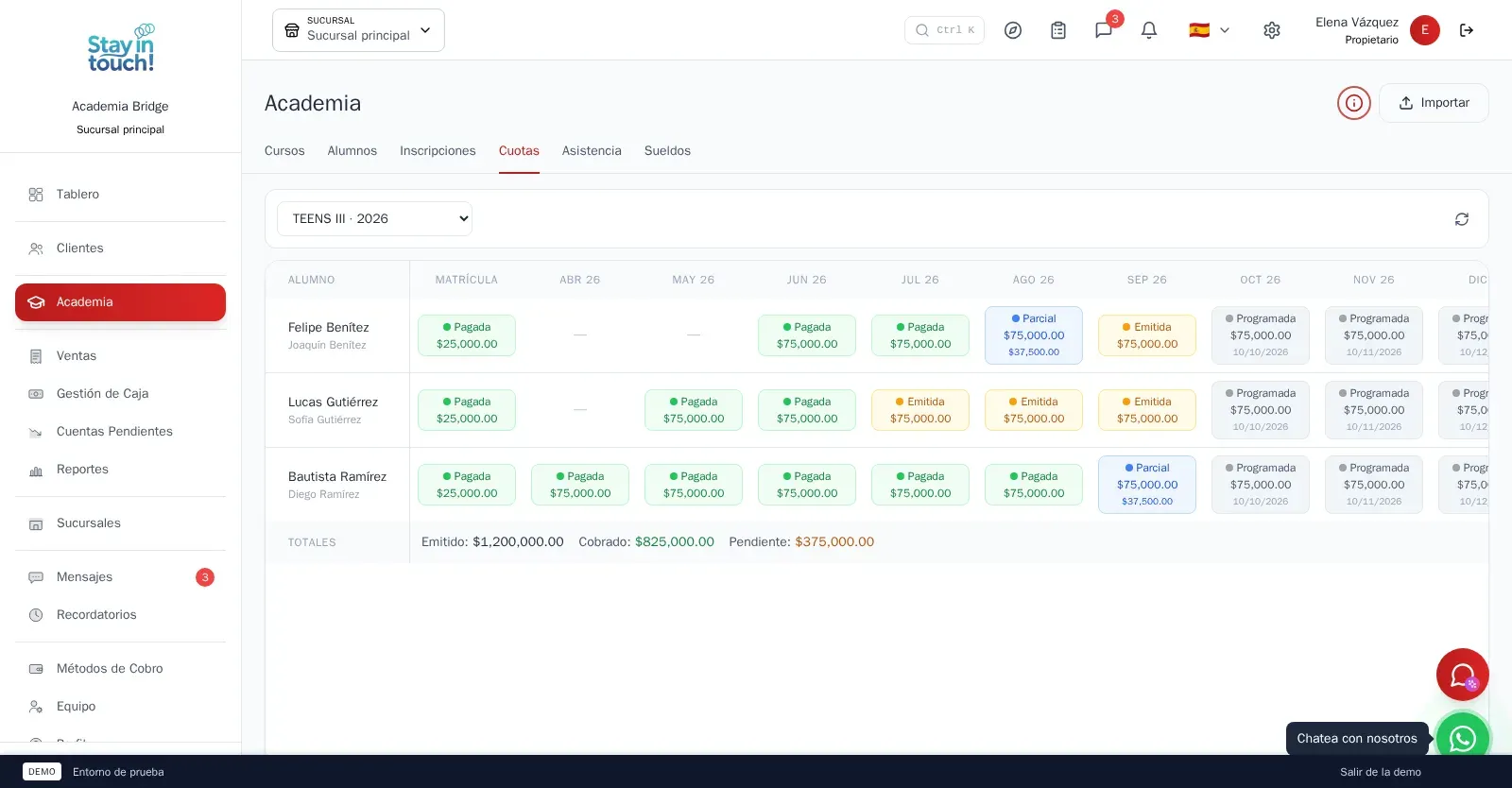This screenshot has height=788, width=1512.
Task: Open Tablero in the sidebar
Action: (121, 195)
